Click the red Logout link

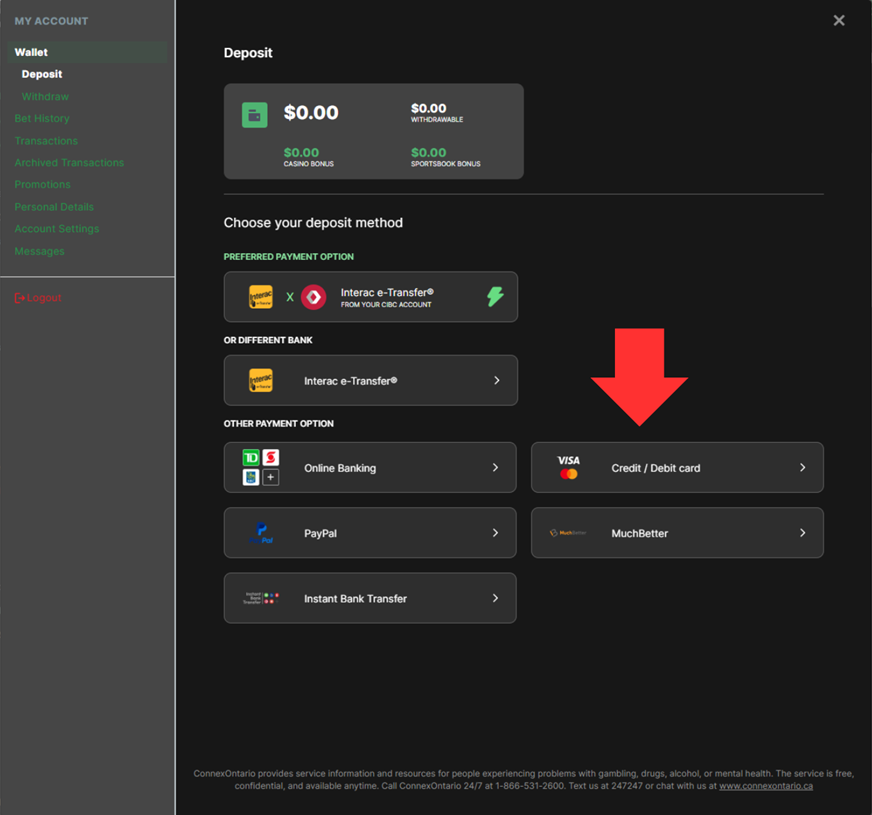(x=38, y=298)
